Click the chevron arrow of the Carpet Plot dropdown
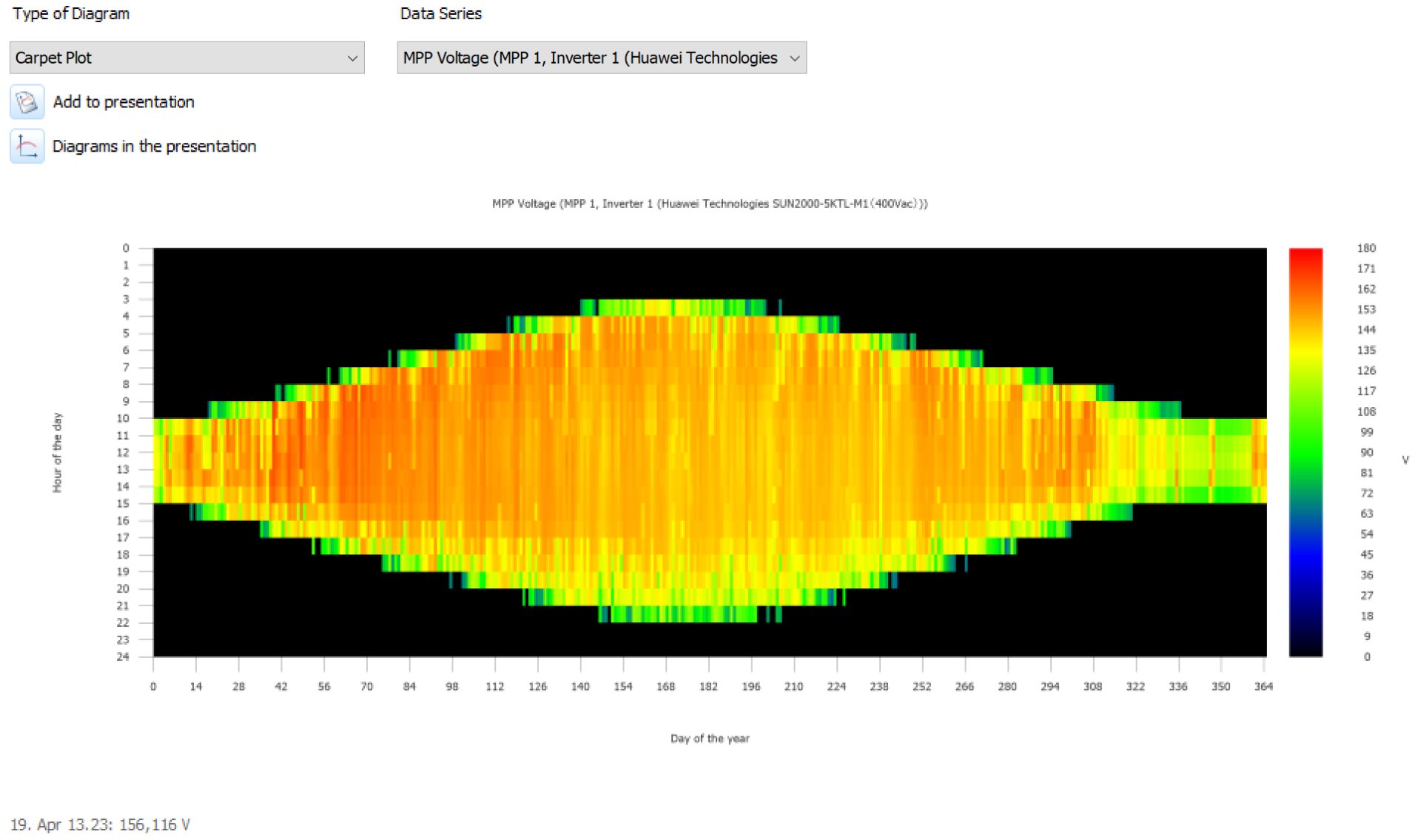1421x840 pixels. (x=352, y=58)
